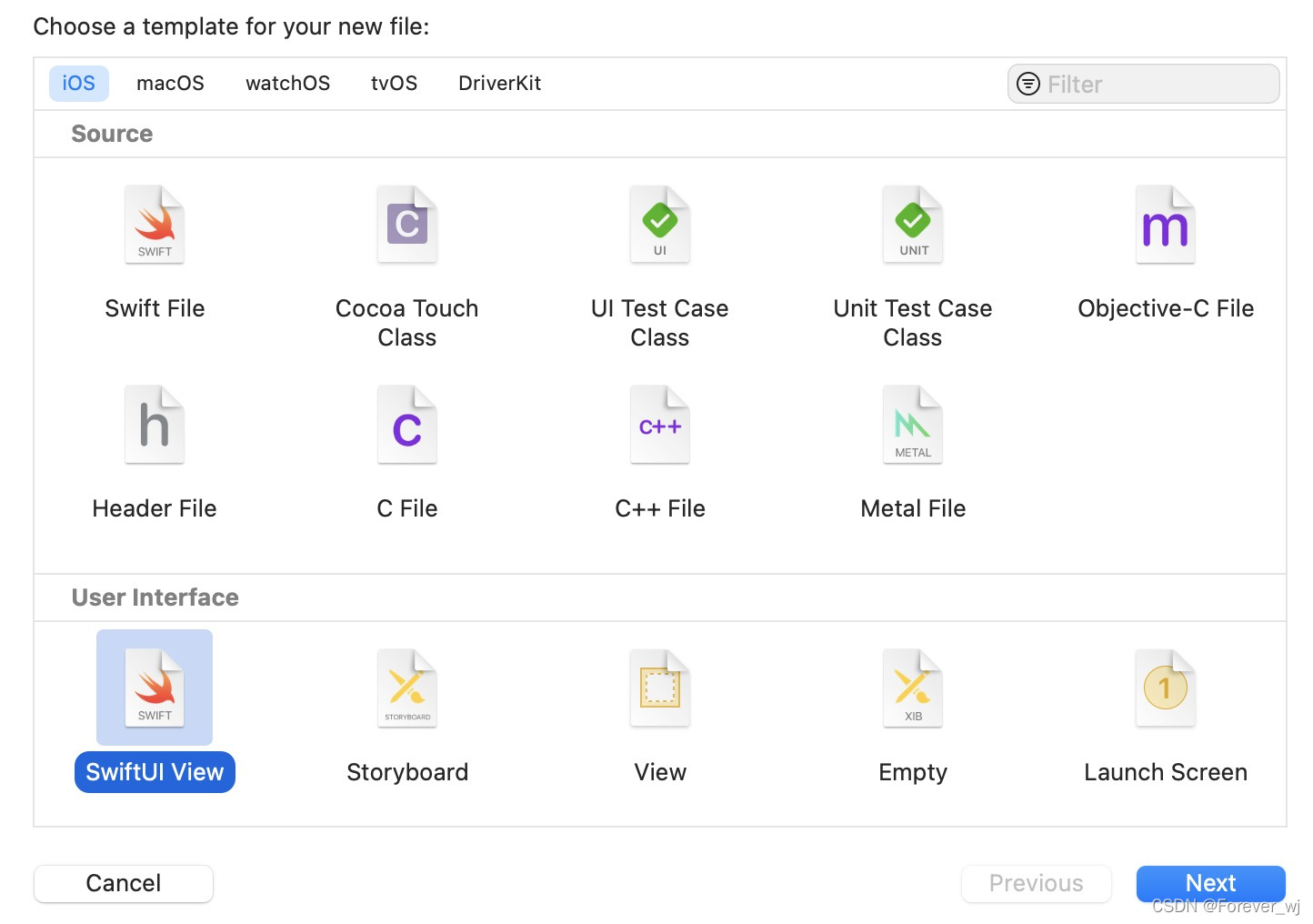Open the DriverKit platform tab
The height and width of the screenshot is (924, 1313).
499,84
